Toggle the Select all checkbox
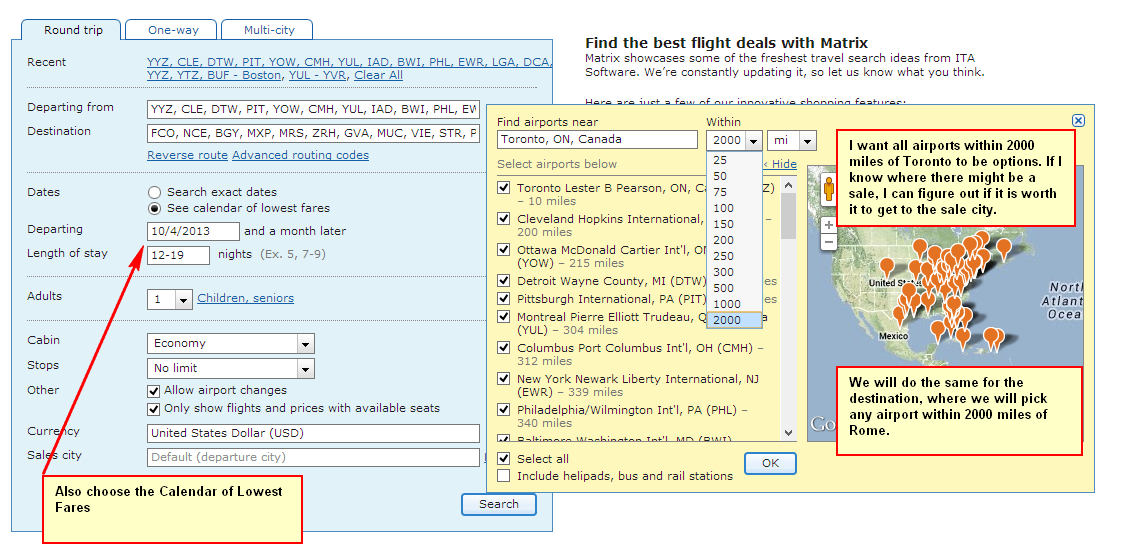The image size is (1141, 553). coord(503,459)
